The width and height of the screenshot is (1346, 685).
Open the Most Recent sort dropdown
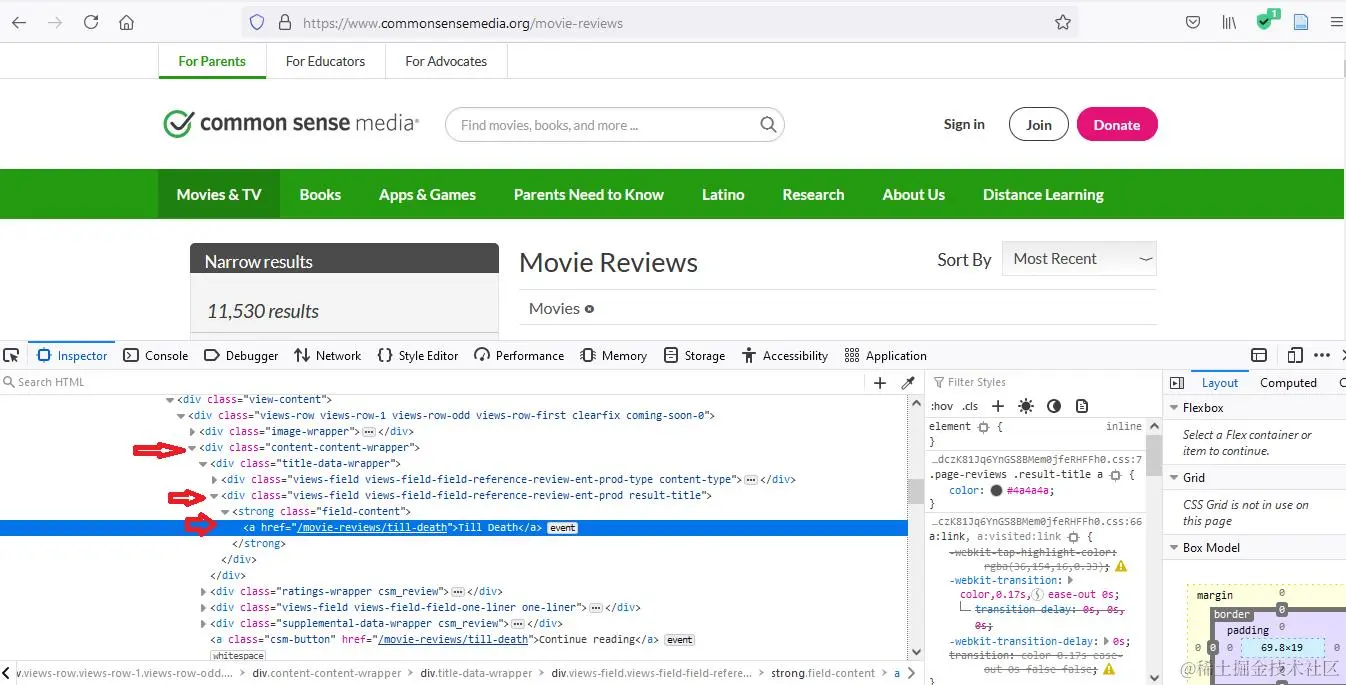1079,258
